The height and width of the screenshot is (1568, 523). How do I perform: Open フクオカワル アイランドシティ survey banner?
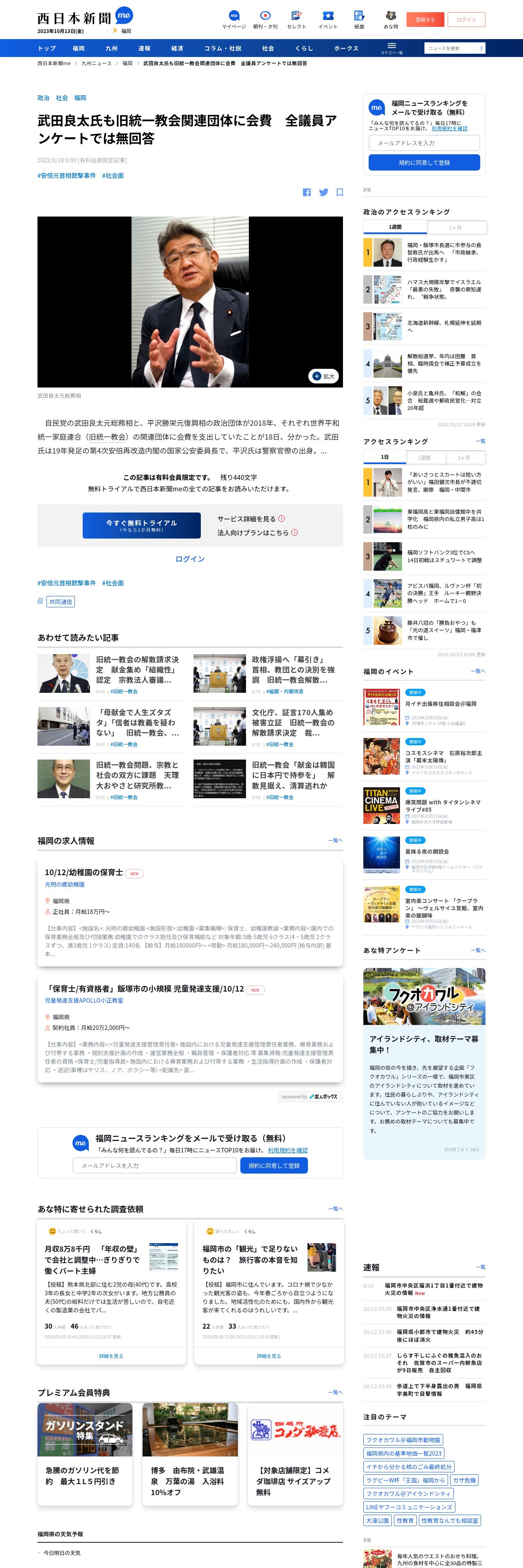pyautogui.click(x=424, y=996)
